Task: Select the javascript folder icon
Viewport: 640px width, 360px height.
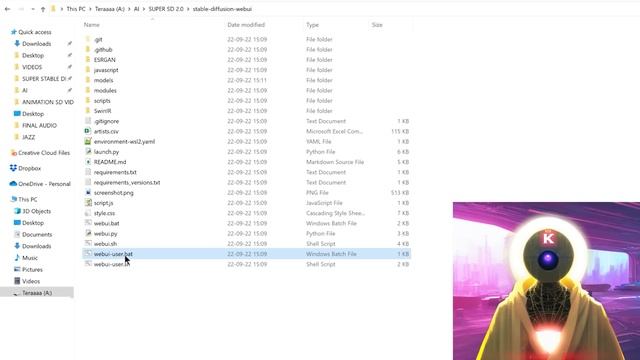Action: coord(87,70)
